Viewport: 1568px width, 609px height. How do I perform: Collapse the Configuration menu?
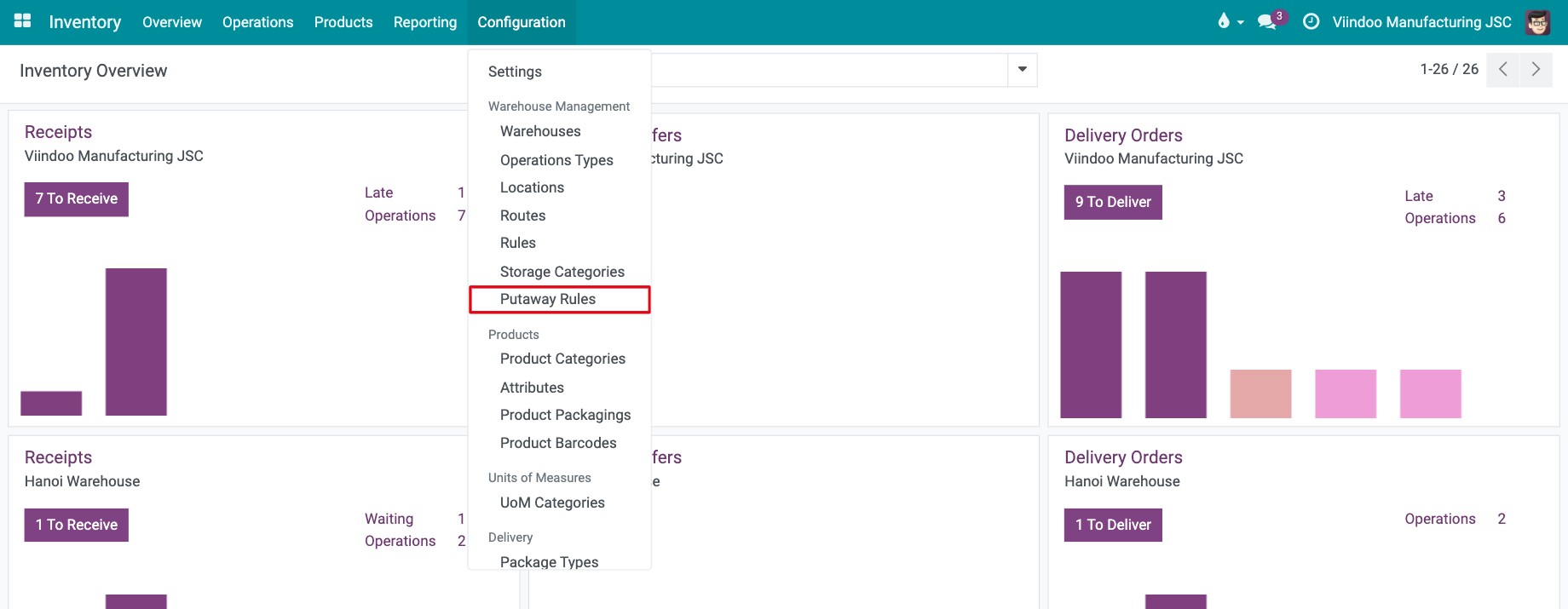(522, 22)
